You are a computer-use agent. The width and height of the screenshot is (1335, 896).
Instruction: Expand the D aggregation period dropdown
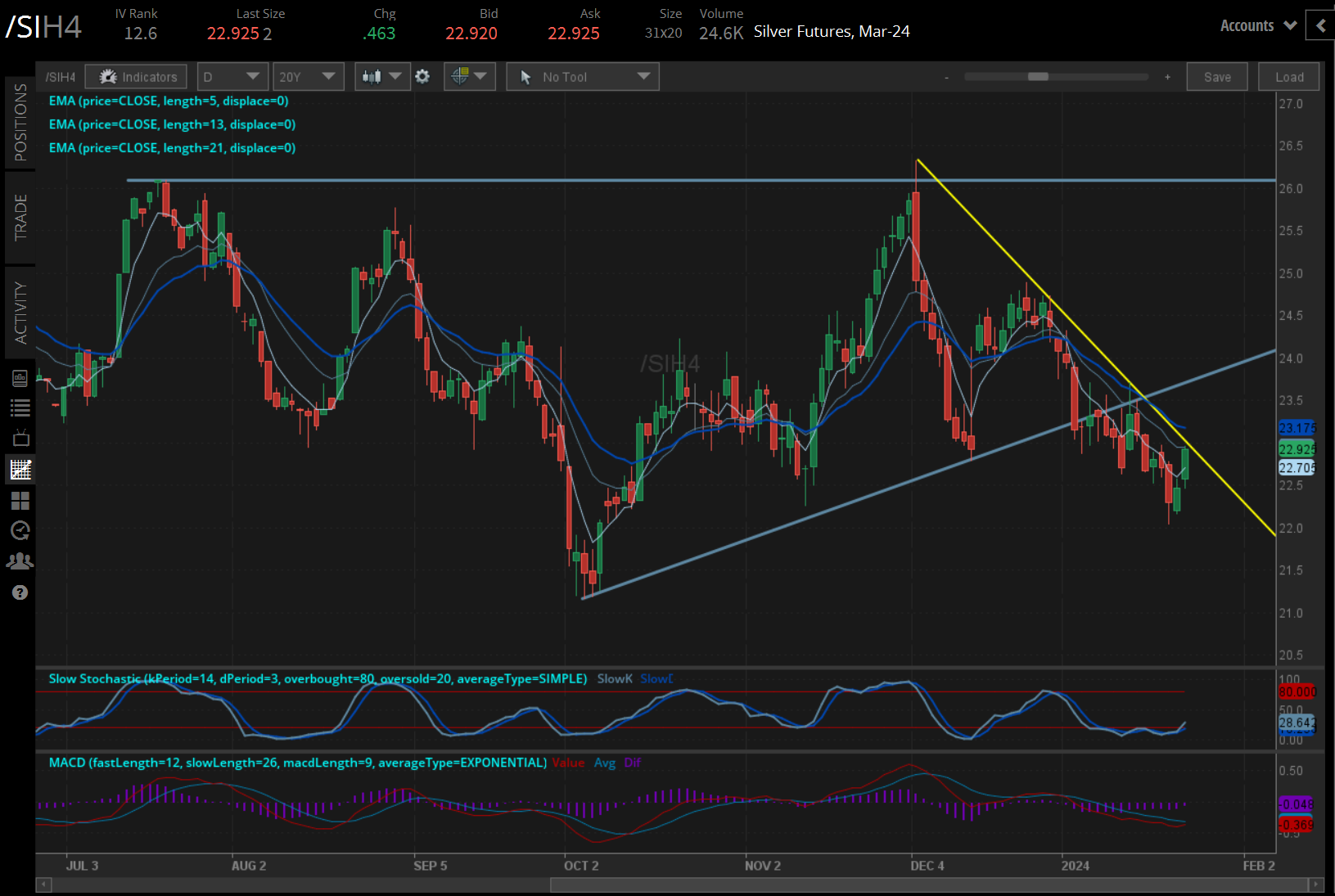232,77
